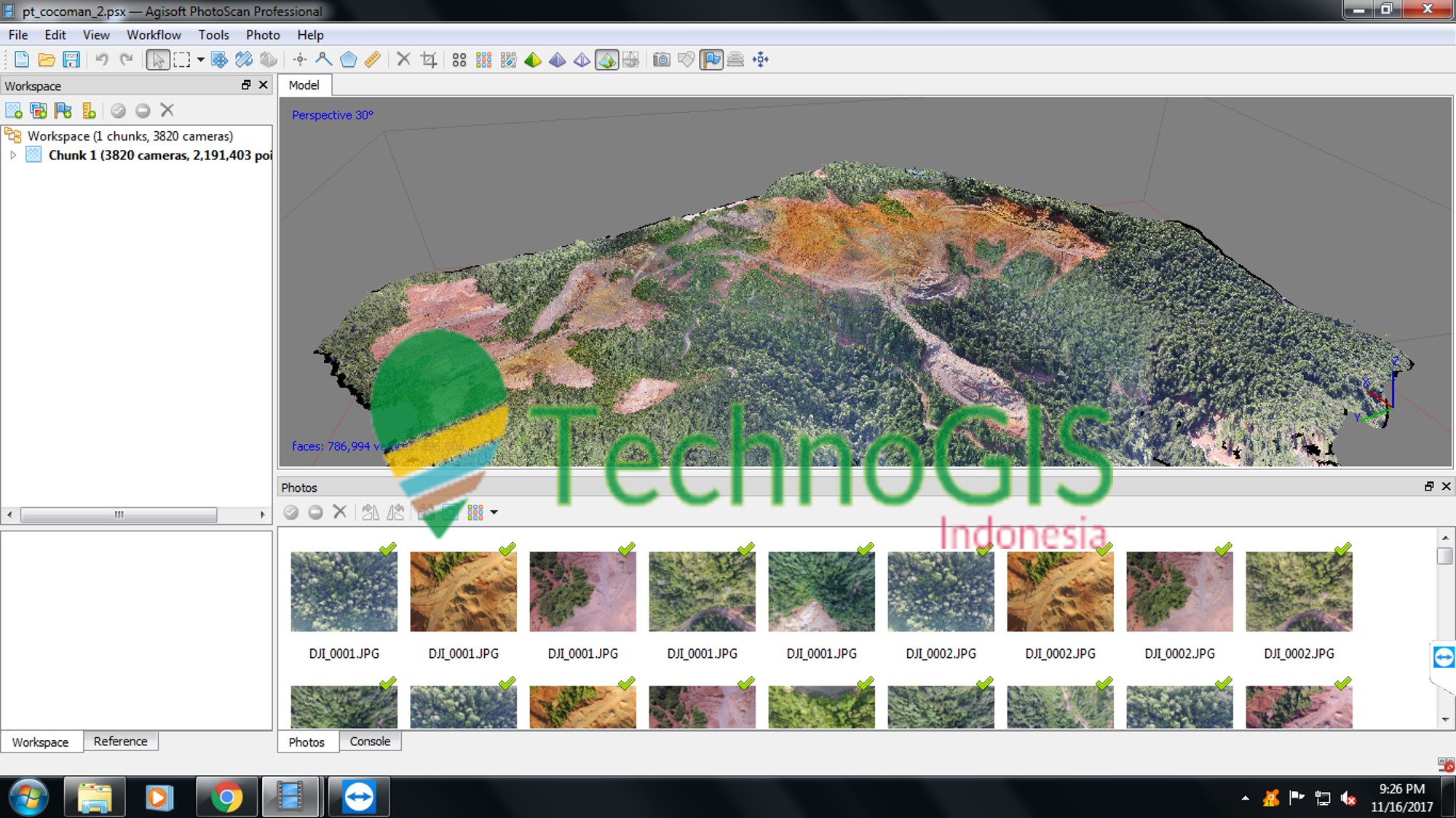Open the Workflow menu
The height and width of the screenshot is (818, 1456).
(x=154, y=35)
